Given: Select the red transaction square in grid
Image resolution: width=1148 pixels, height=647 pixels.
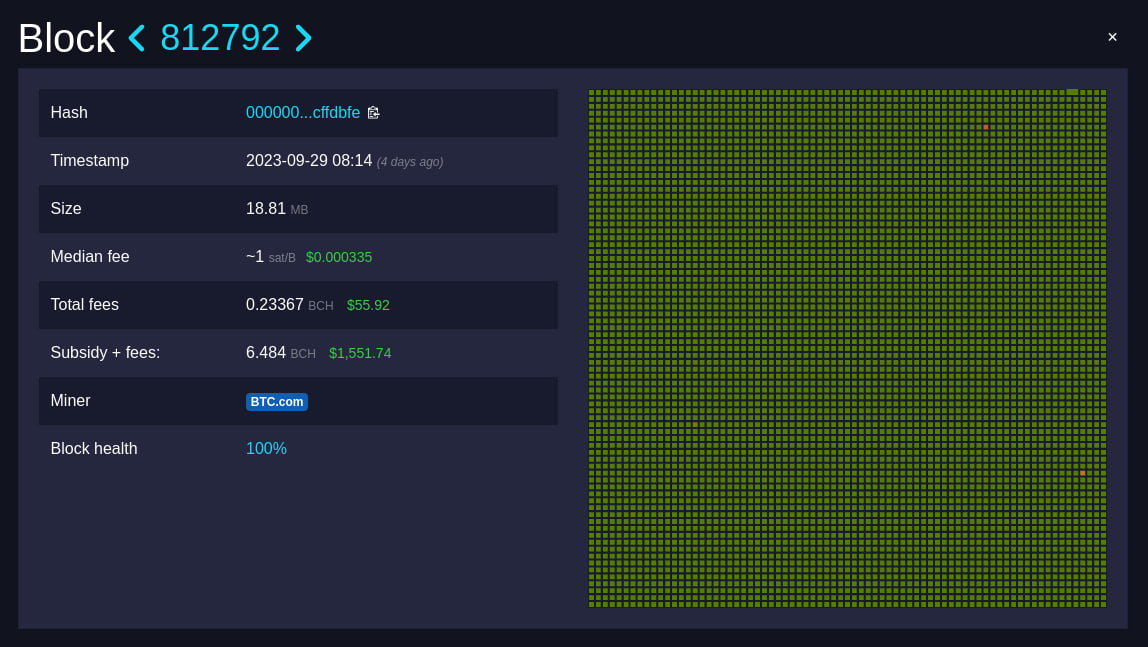Looking at the screenshot, I should click(985, 127).
